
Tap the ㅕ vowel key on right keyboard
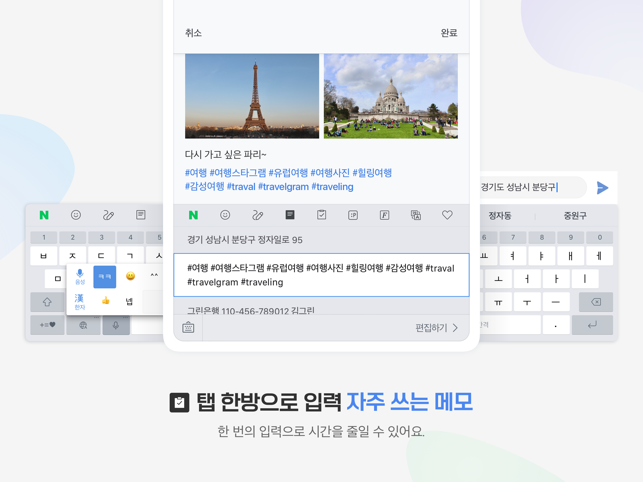click(x=513, y=256)
